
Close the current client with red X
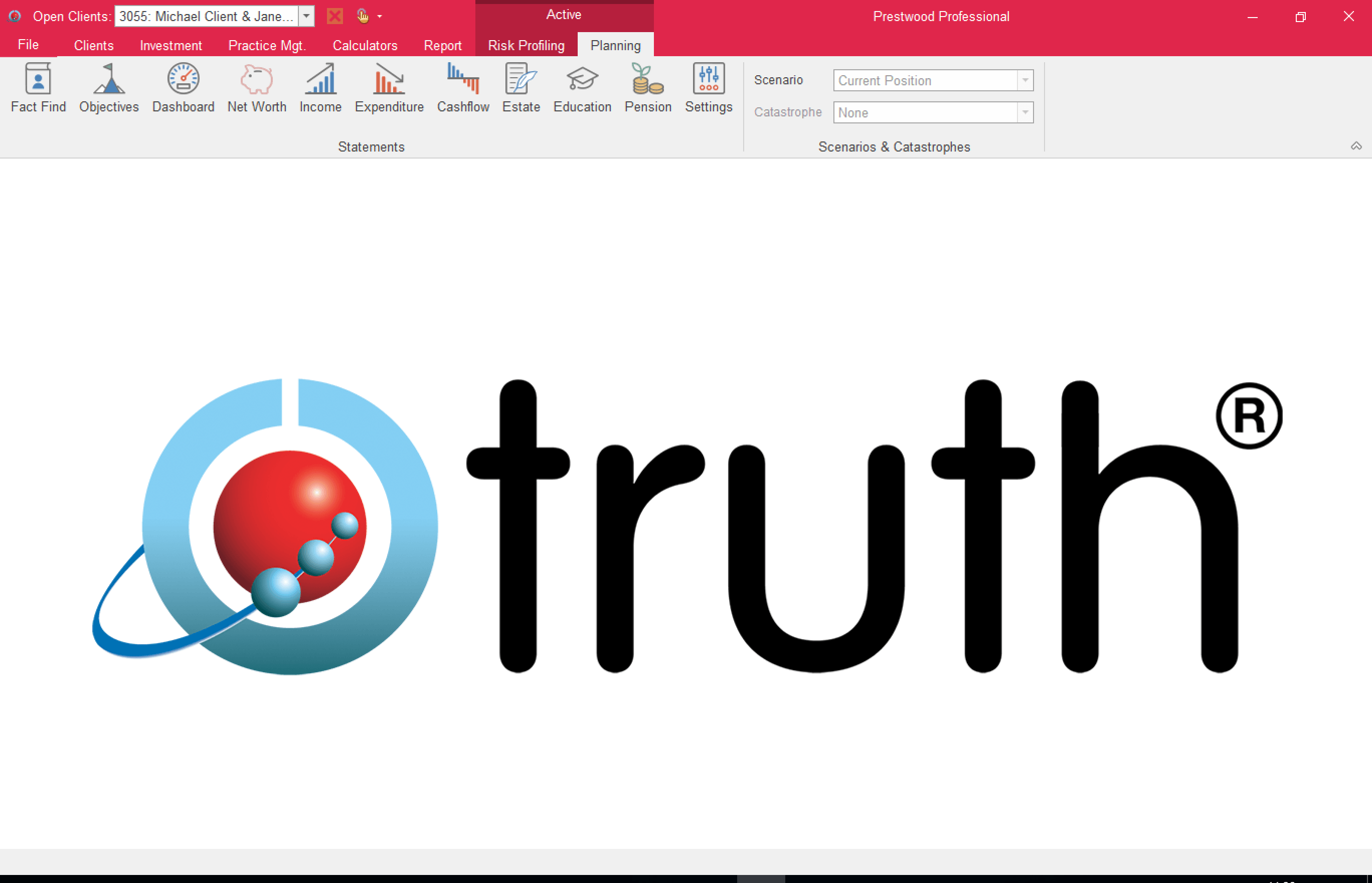tap(334, 16)
